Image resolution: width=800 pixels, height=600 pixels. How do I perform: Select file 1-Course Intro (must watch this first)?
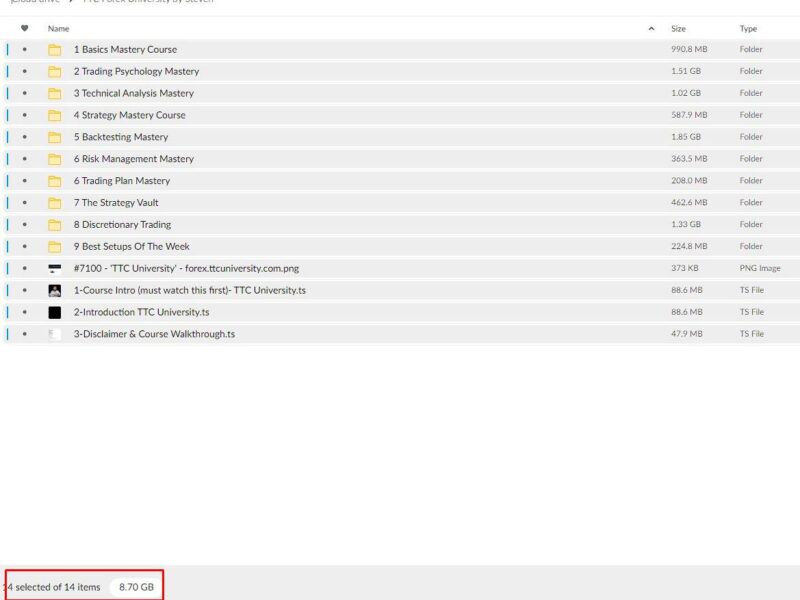[x=189, y=290]
